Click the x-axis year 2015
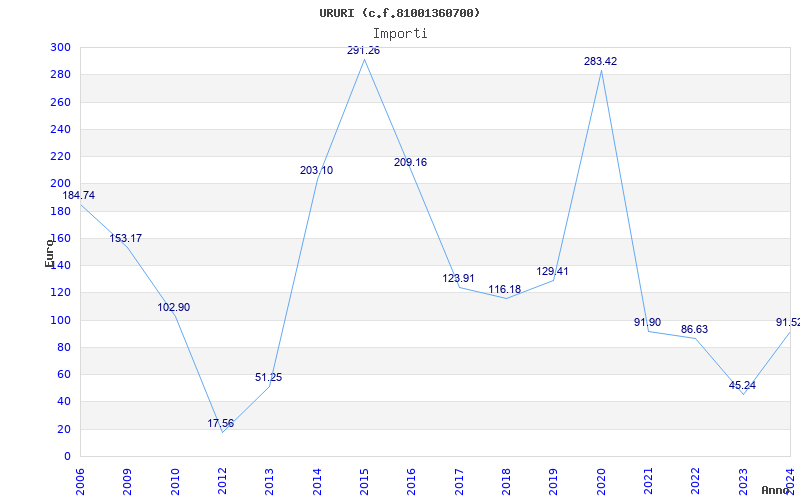Viewport: 800px width, 500px height. click(x=364, y=482)
